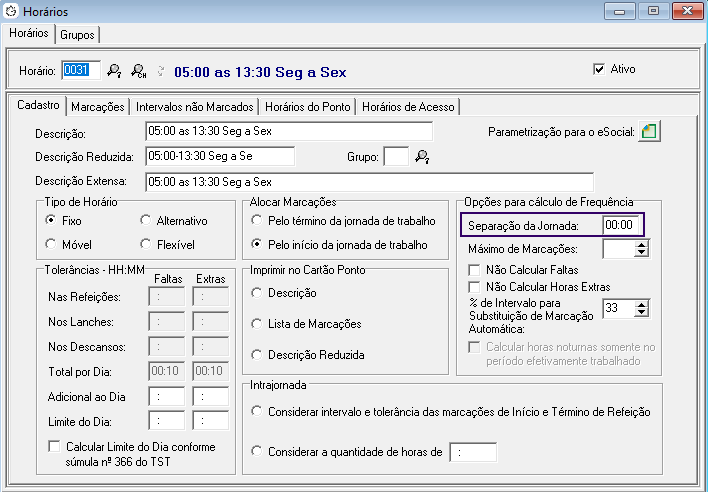Open the eSocial parametrization icon button

pyautogui.click(x=649, y=132)
